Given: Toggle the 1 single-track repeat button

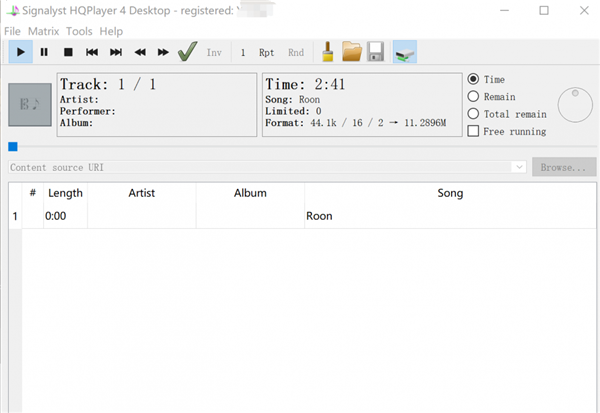Looking at the screenshot, I should pos(243,52).
